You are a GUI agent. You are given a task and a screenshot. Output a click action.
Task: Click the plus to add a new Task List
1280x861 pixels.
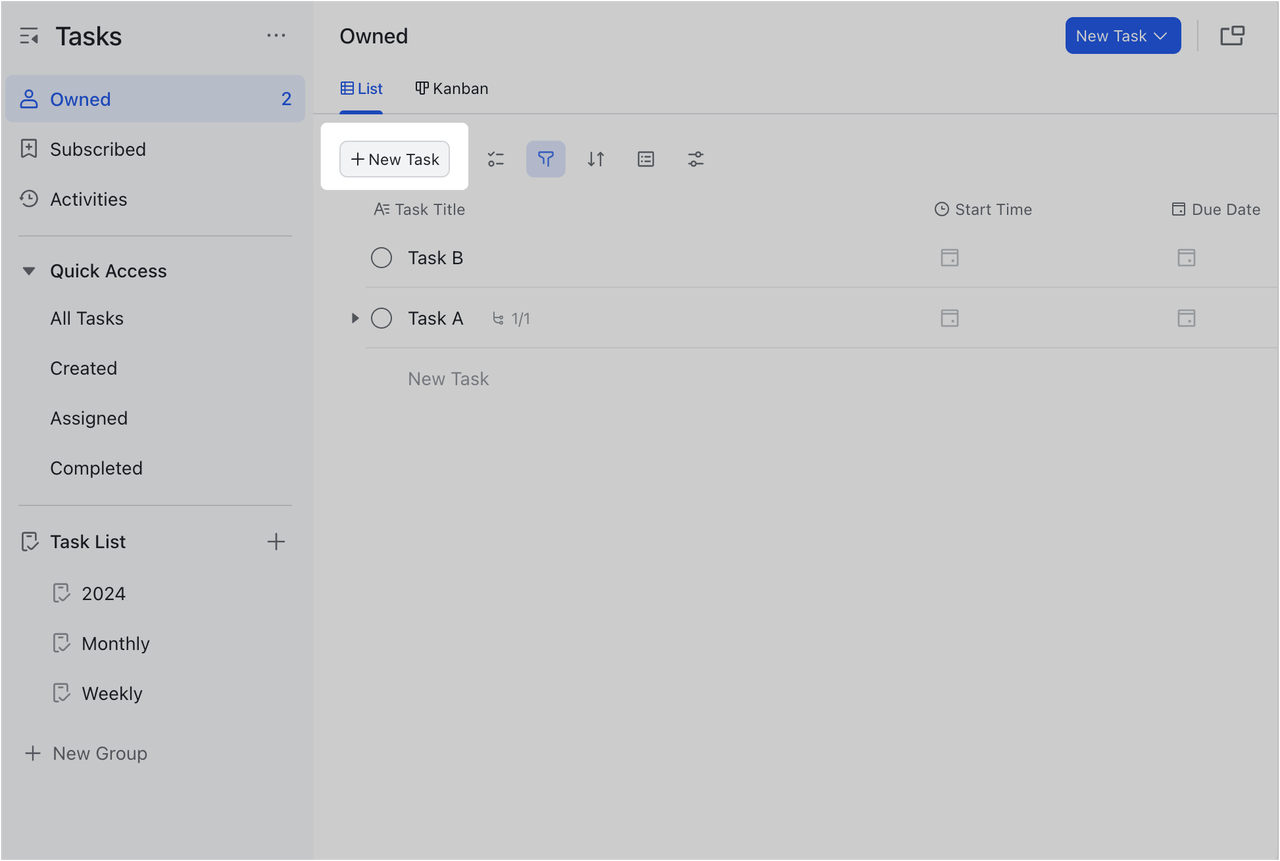(276, 541)
